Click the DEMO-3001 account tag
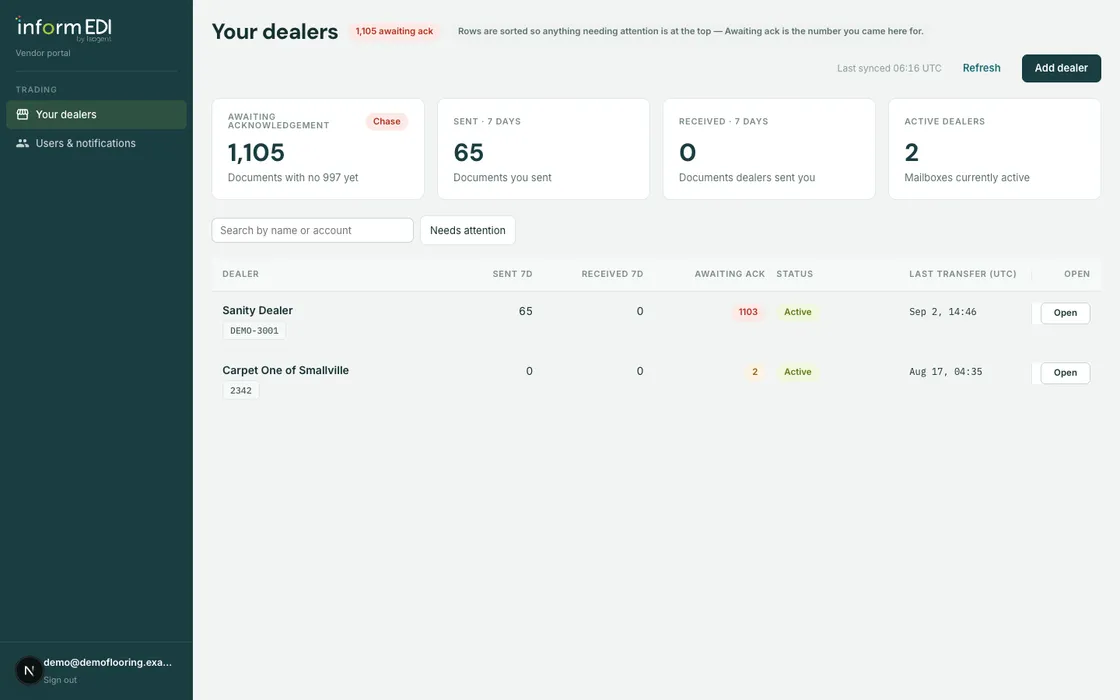 click(x=254, y=331)
